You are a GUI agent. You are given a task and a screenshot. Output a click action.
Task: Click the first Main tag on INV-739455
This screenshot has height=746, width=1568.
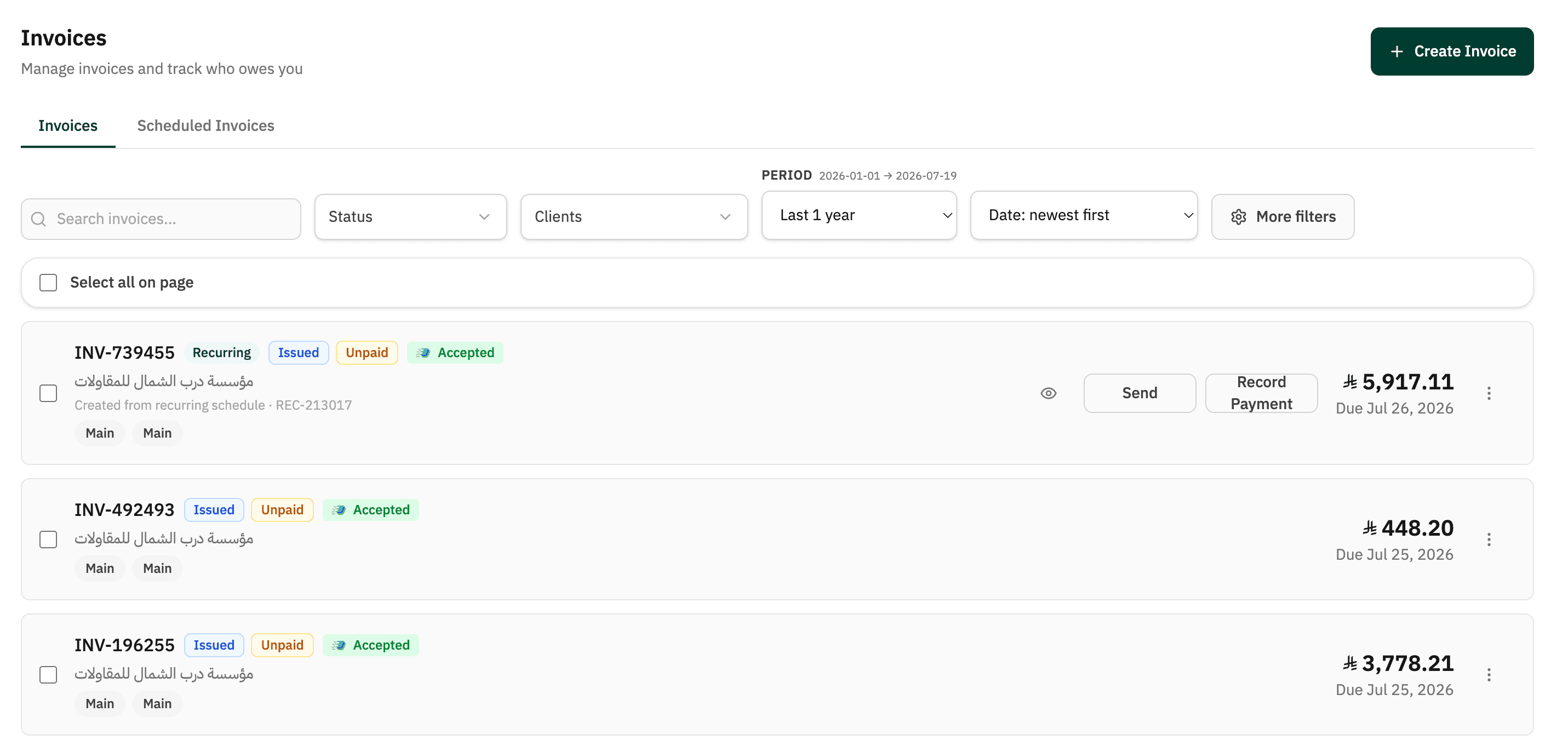100,433
